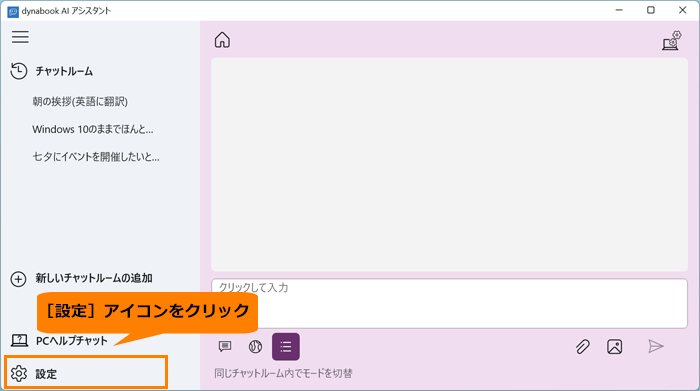Insert an image with the picture icon
Viewport: 700px width, 391px height.
(615, 346)
